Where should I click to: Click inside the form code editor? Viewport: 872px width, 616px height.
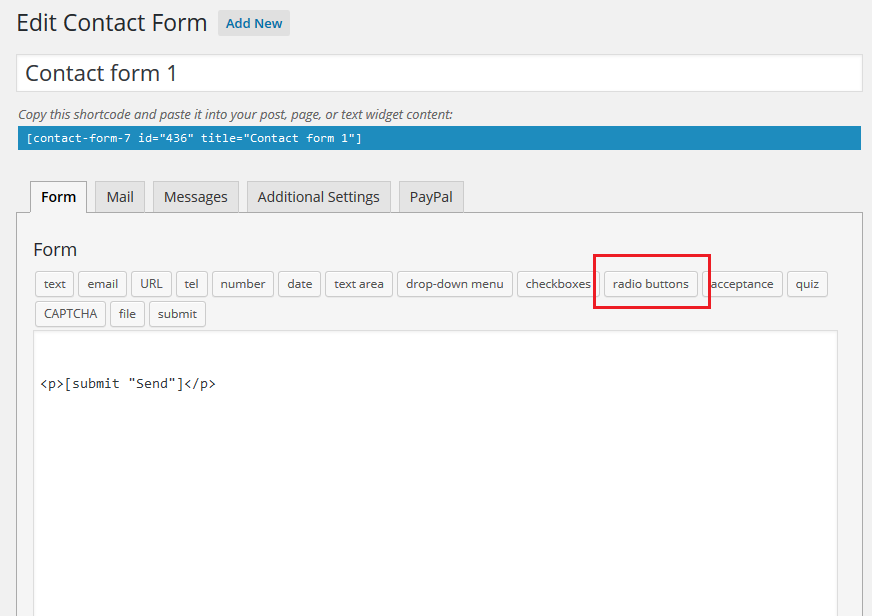(435, 473)
